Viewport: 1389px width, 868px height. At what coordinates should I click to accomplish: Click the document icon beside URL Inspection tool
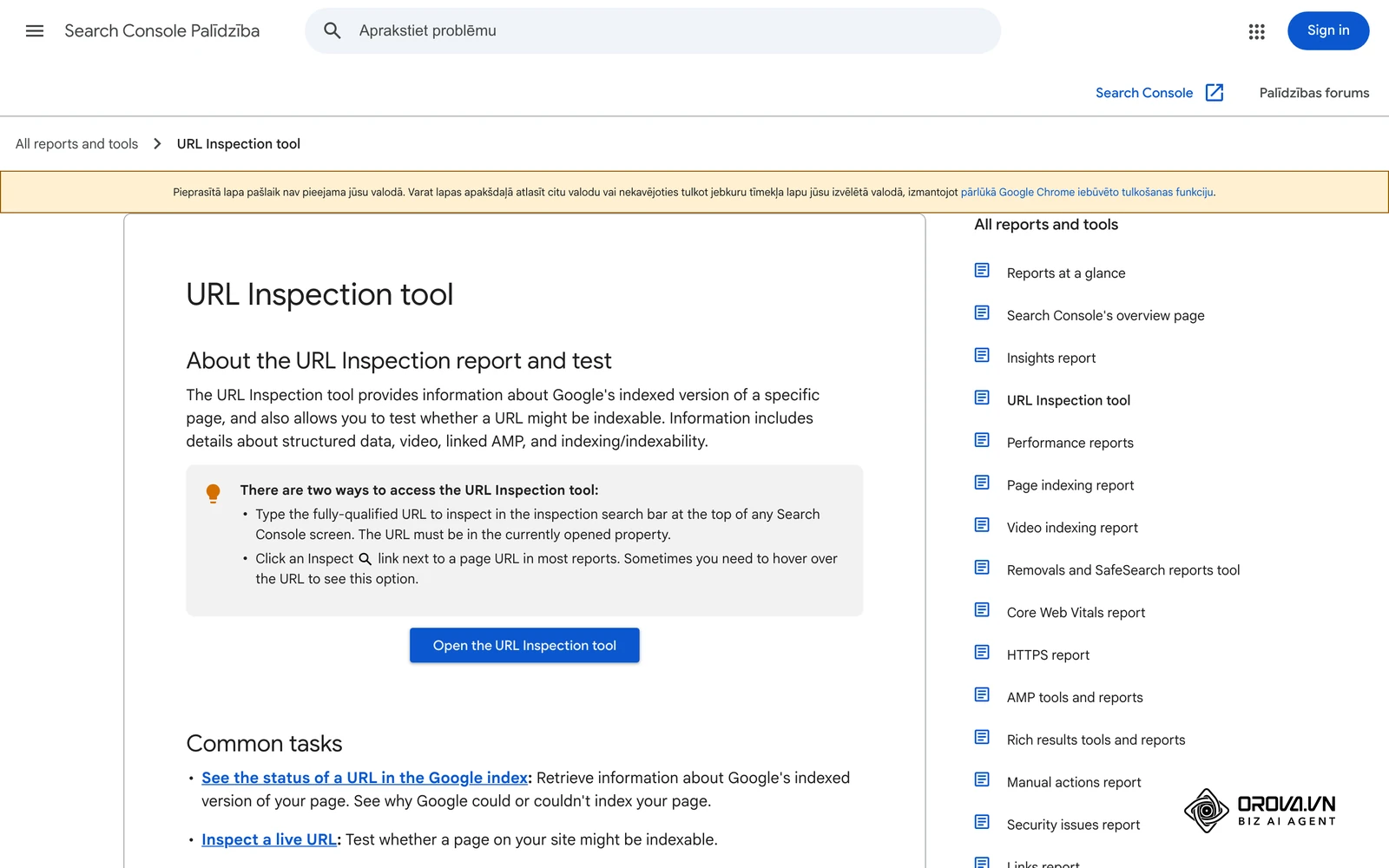coord(982,398)
